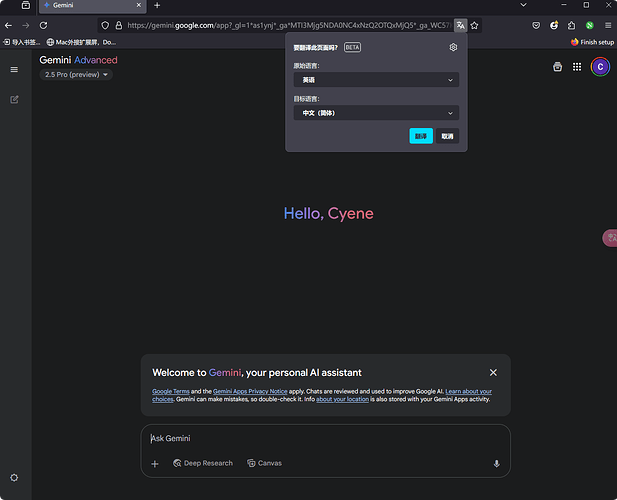This screenshot has width=617, height=500.
Task: Click the cancel button in the translate popup
Action: tap(447, 136)
